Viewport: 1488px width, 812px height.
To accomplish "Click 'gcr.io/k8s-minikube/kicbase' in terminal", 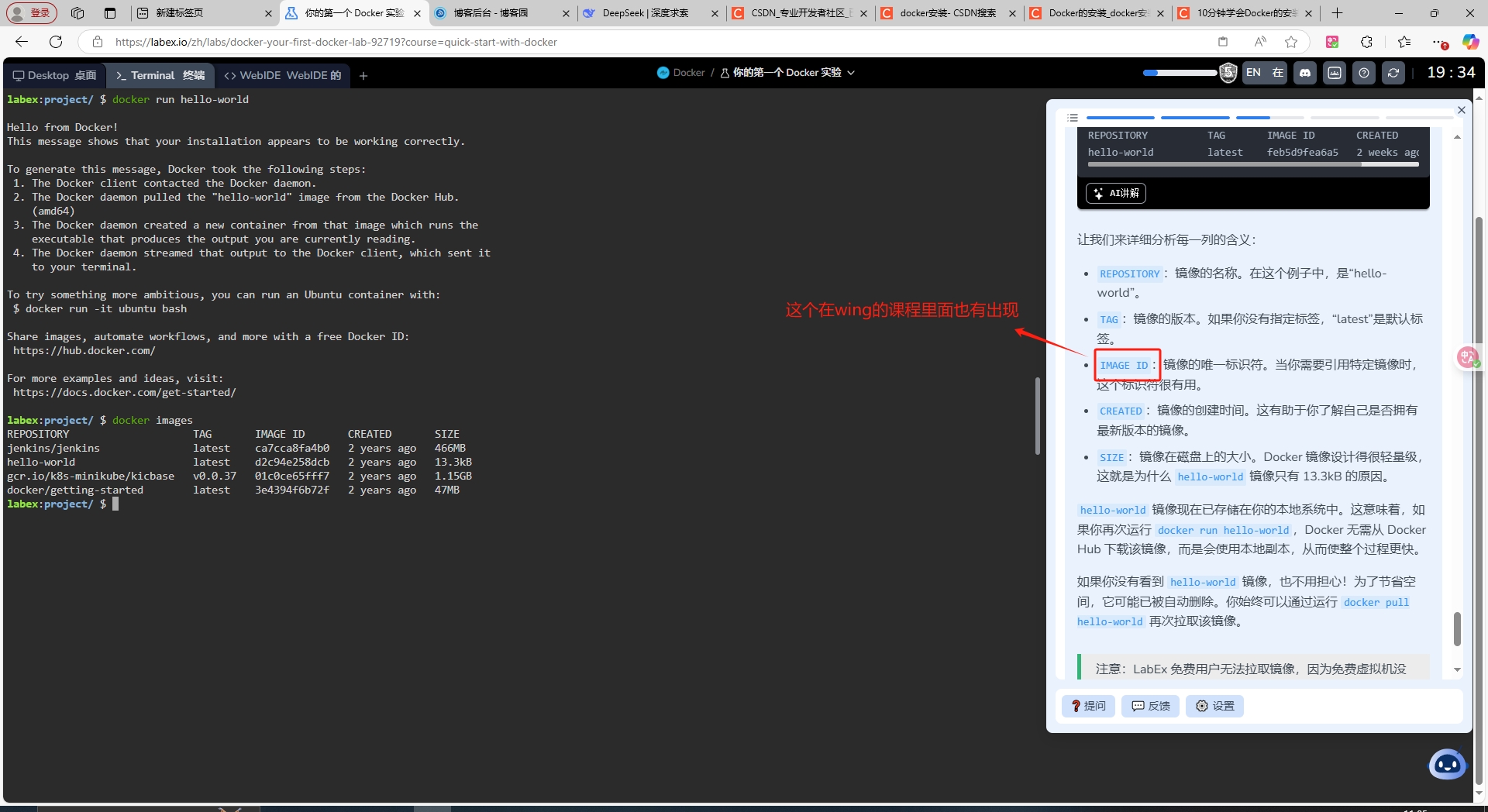I will pos(91,477).
